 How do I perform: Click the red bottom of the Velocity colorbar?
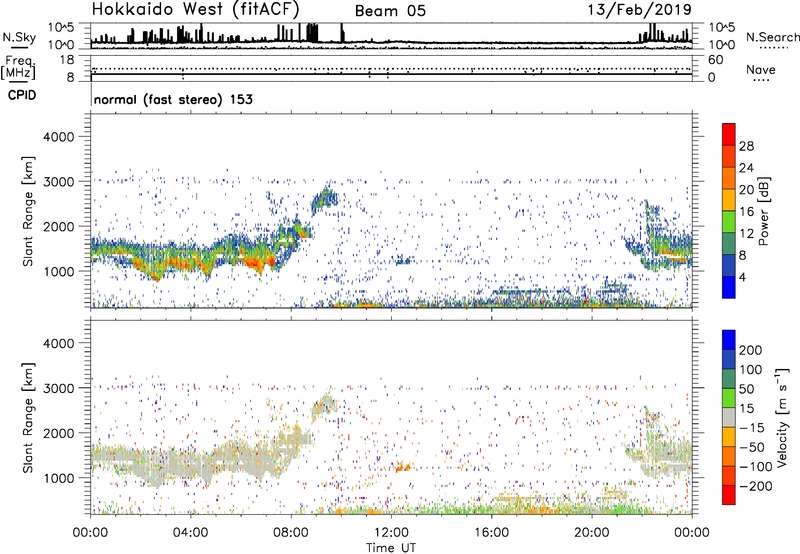click(729, 495)
